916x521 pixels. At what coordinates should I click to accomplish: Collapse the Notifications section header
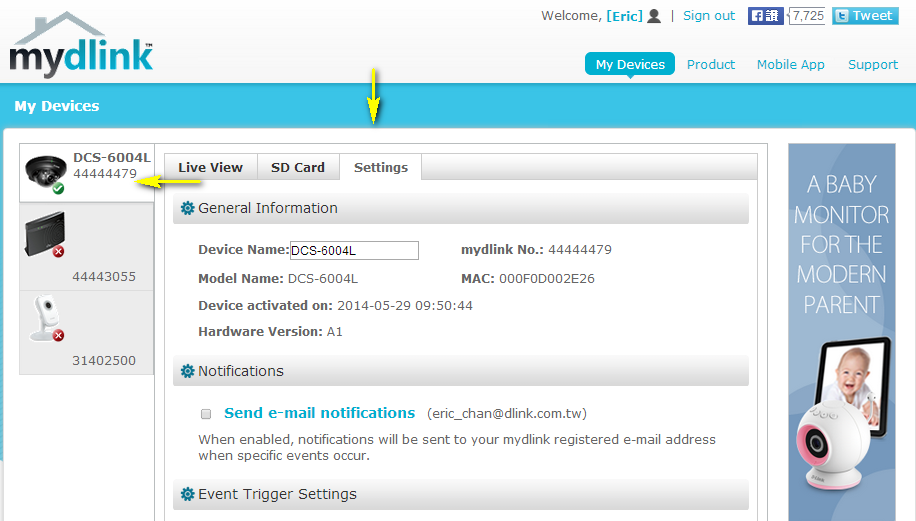(460, 371)
